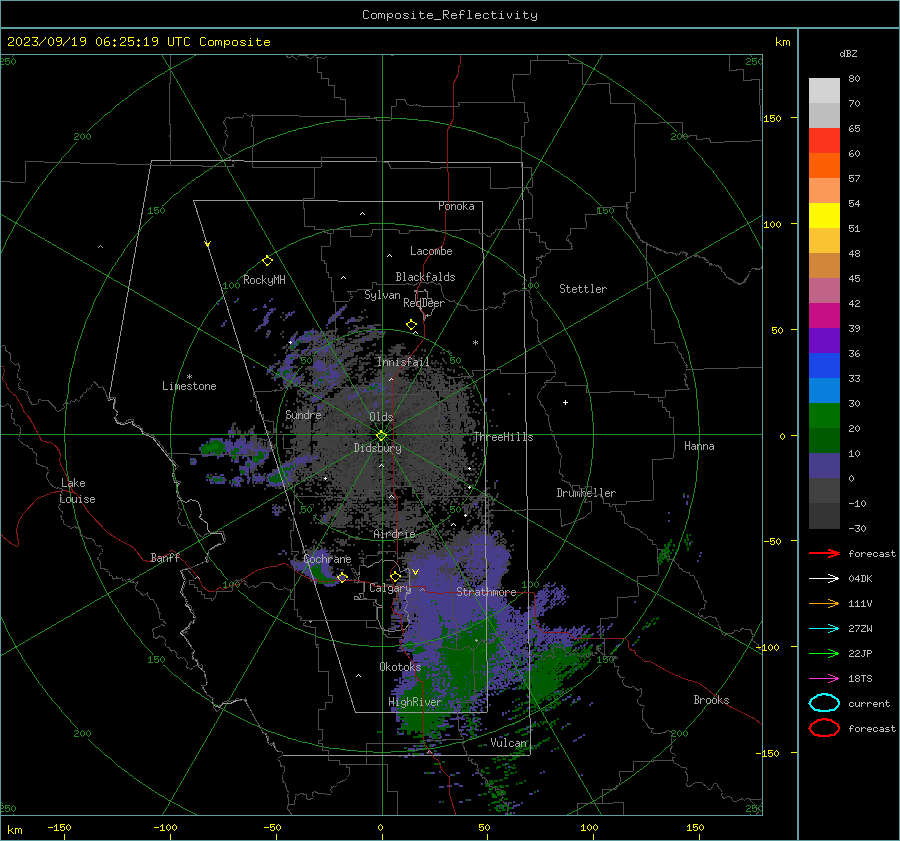Click the dBZ legend heading
Screen dimensions: 900x841
coord(848,53)
